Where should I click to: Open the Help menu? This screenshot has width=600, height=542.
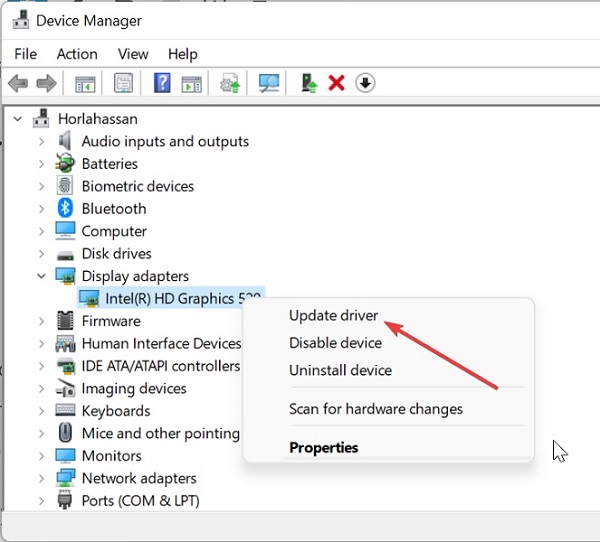tap(183, 54)
